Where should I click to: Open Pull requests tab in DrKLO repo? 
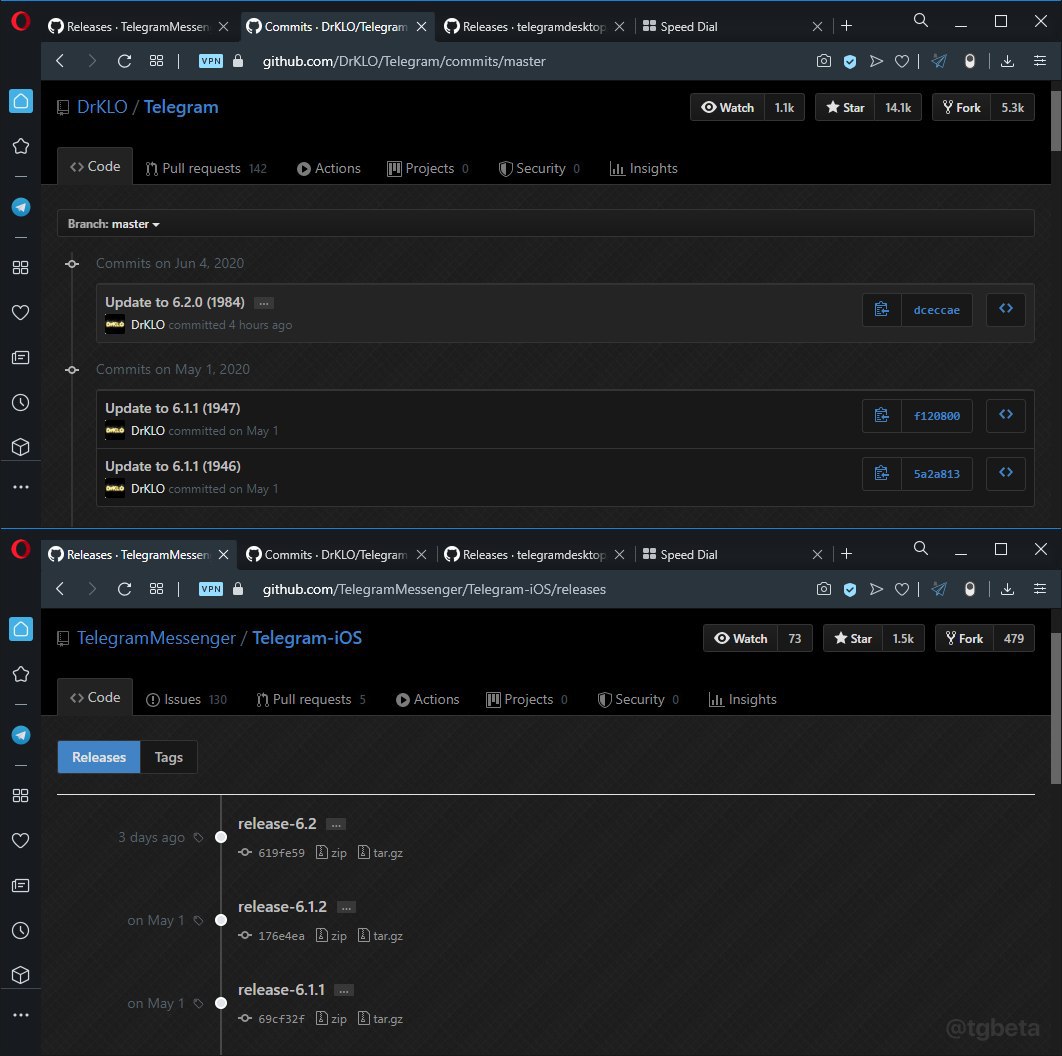click(206, 169)
